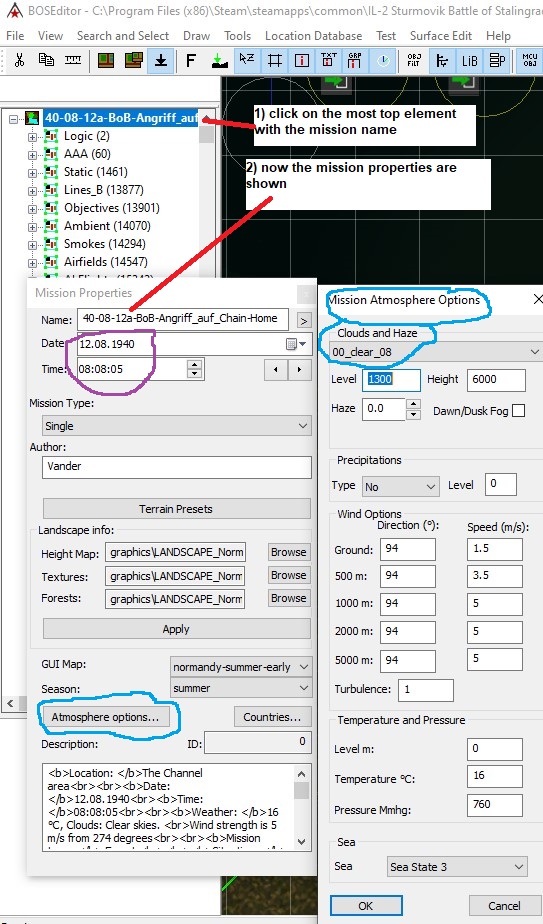Click the Description box scrollbar
This screenshot has height=924, width=543.
tap(301, 807)
